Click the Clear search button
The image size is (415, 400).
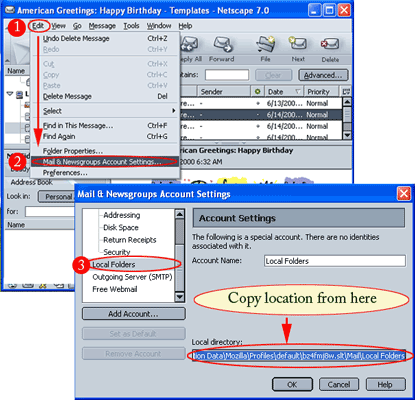pyautogui.click(x=273, y=75)
